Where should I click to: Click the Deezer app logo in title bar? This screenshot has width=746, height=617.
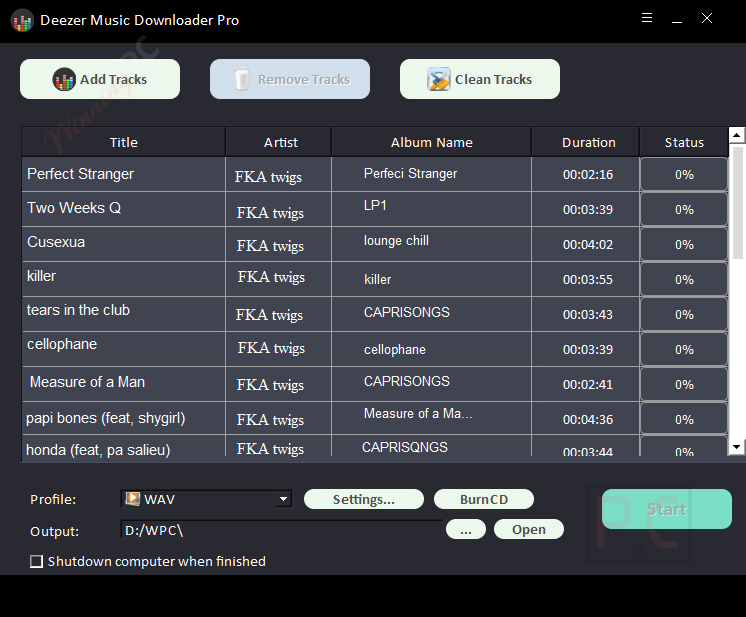coord(22,21)
